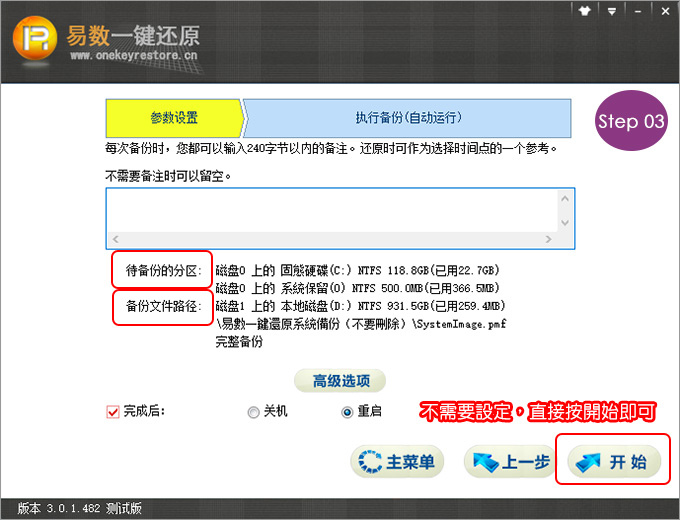Click the 备份文件路径 label
The width and height of the screenshot is (680, 520).
pyautogui.click(x=163, y=306)
